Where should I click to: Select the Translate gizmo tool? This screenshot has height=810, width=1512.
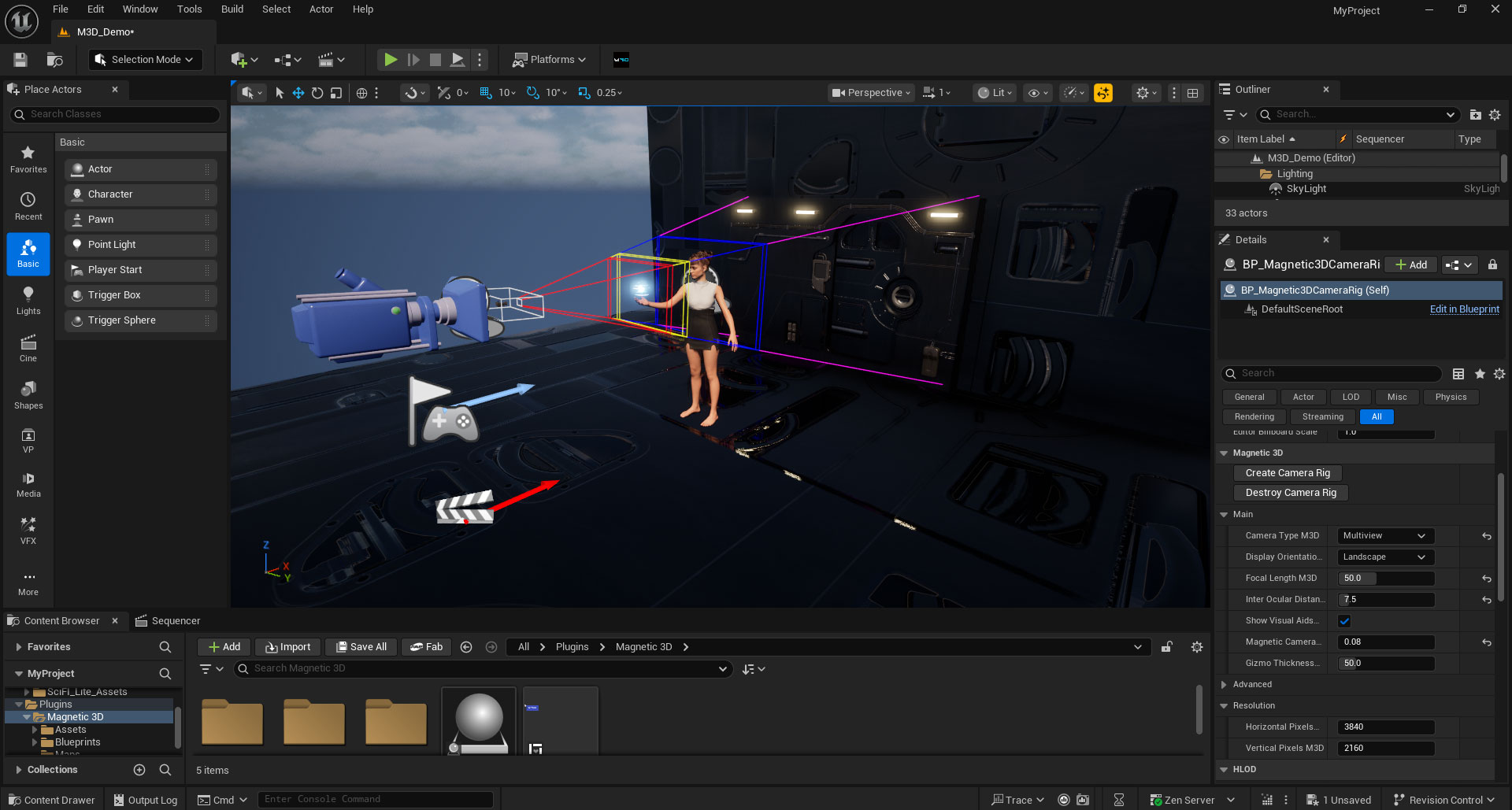298,93
